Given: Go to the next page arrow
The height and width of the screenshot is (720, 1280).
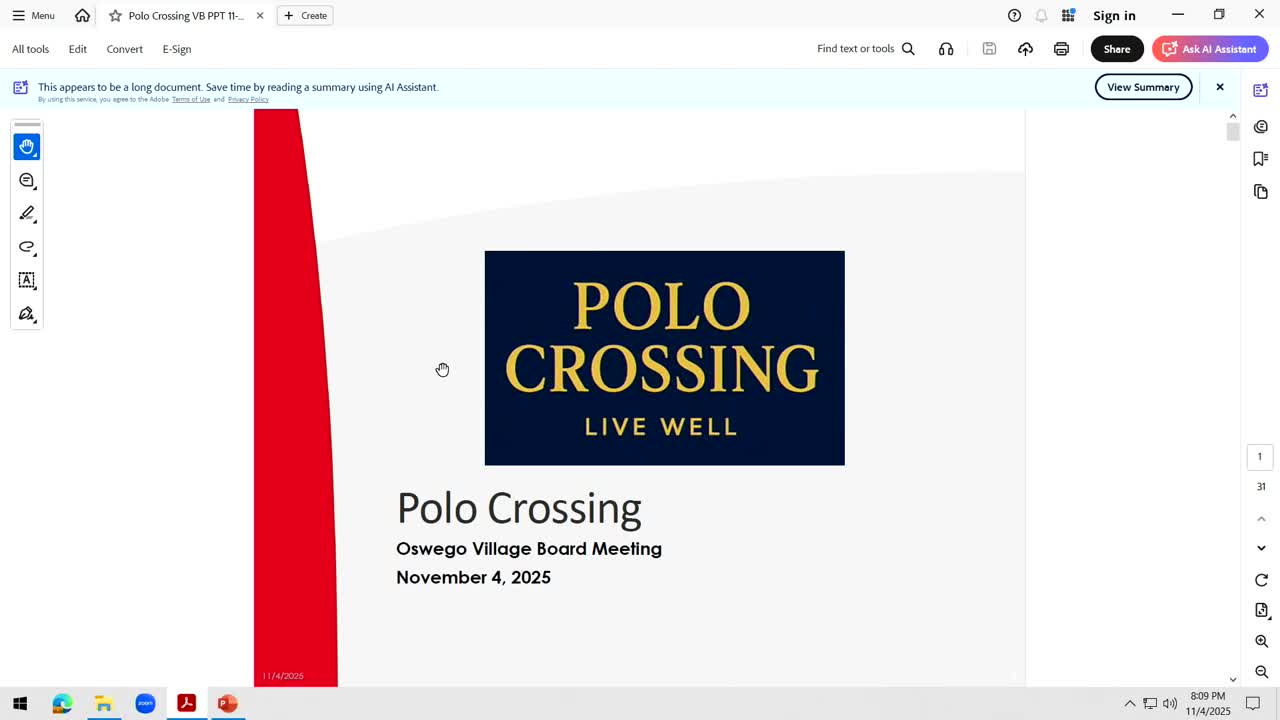Looking at the screenshot, I should [x=1261, y=548].
